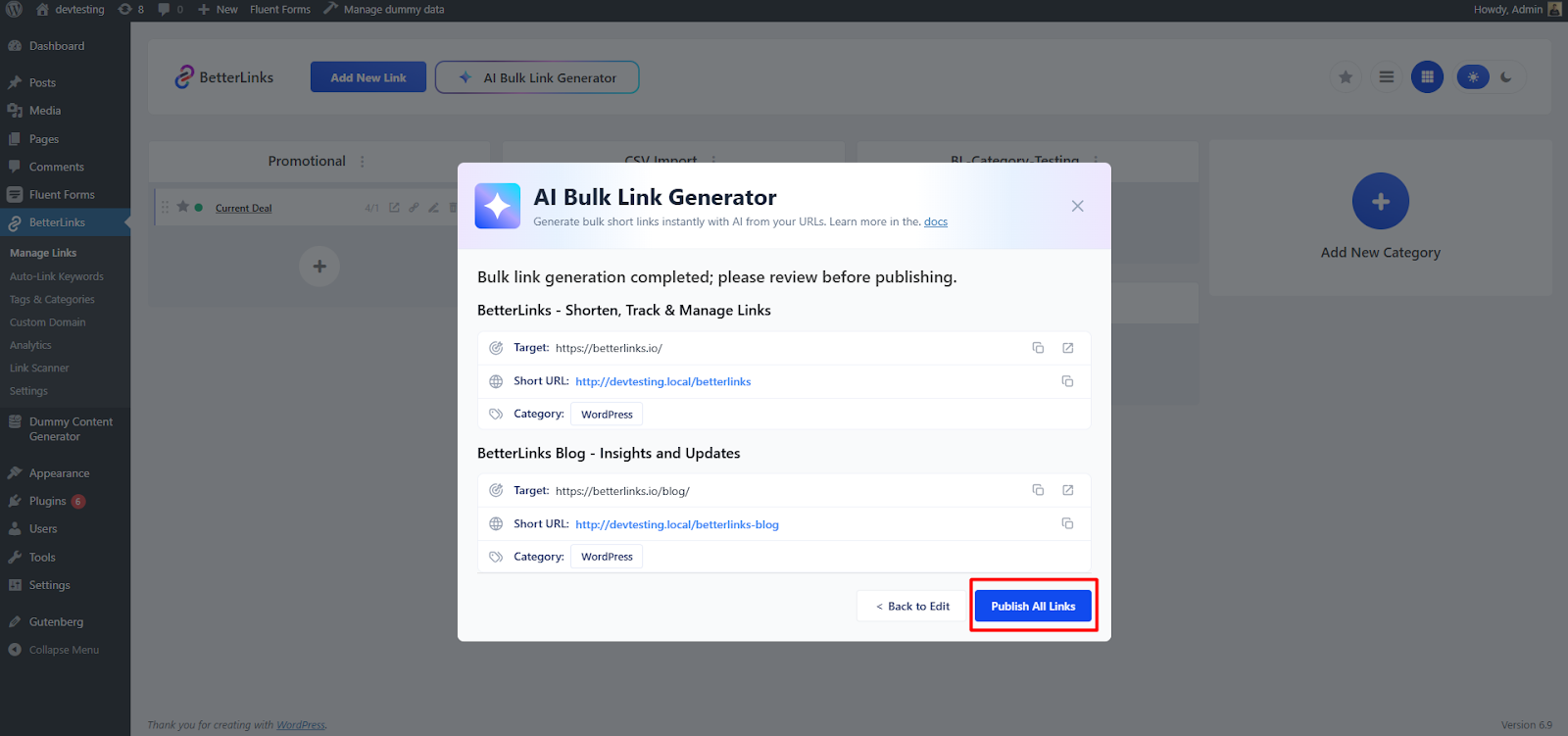This screenshot has height=736, width=1568.
Task: Open betterlinks.io target in new tab
Action: click(1068, 348)
